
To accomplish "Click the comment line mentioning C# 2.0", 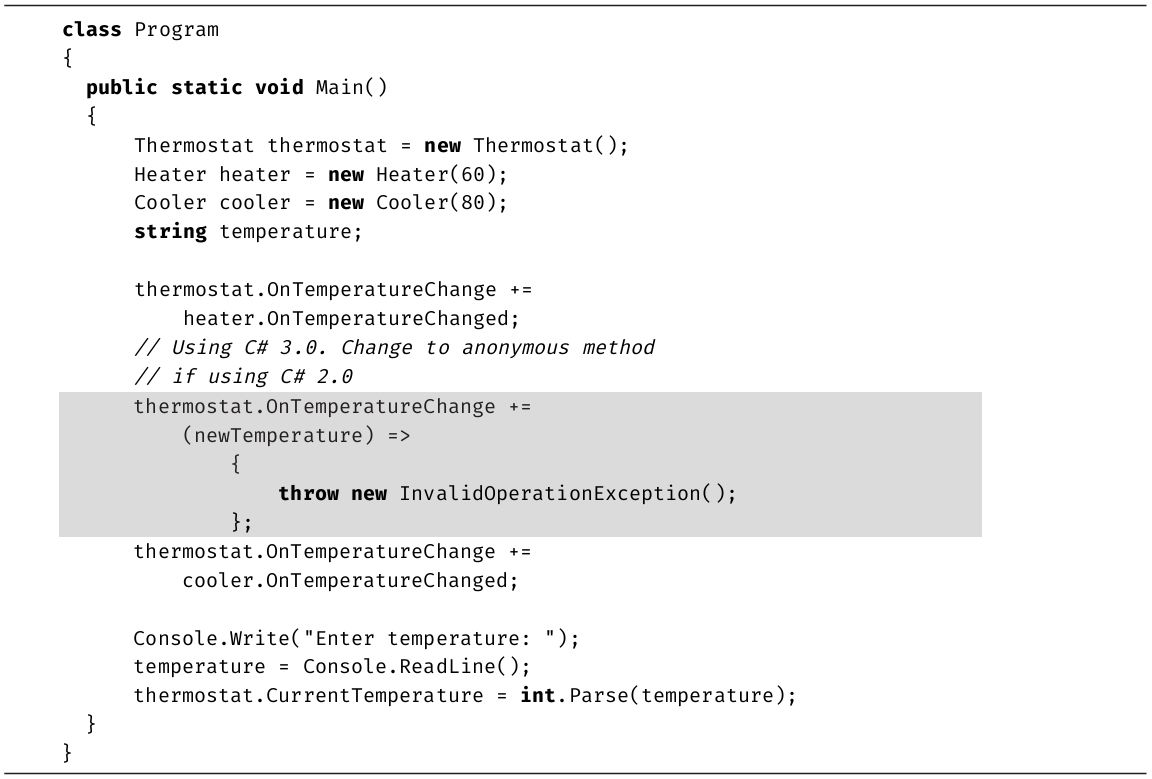I will [243, 377].
